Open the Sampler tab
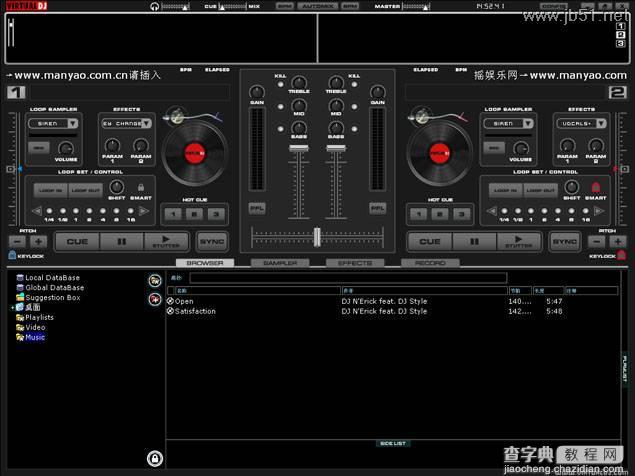Screen dimensions: 635x476 [x=280, y=263]
